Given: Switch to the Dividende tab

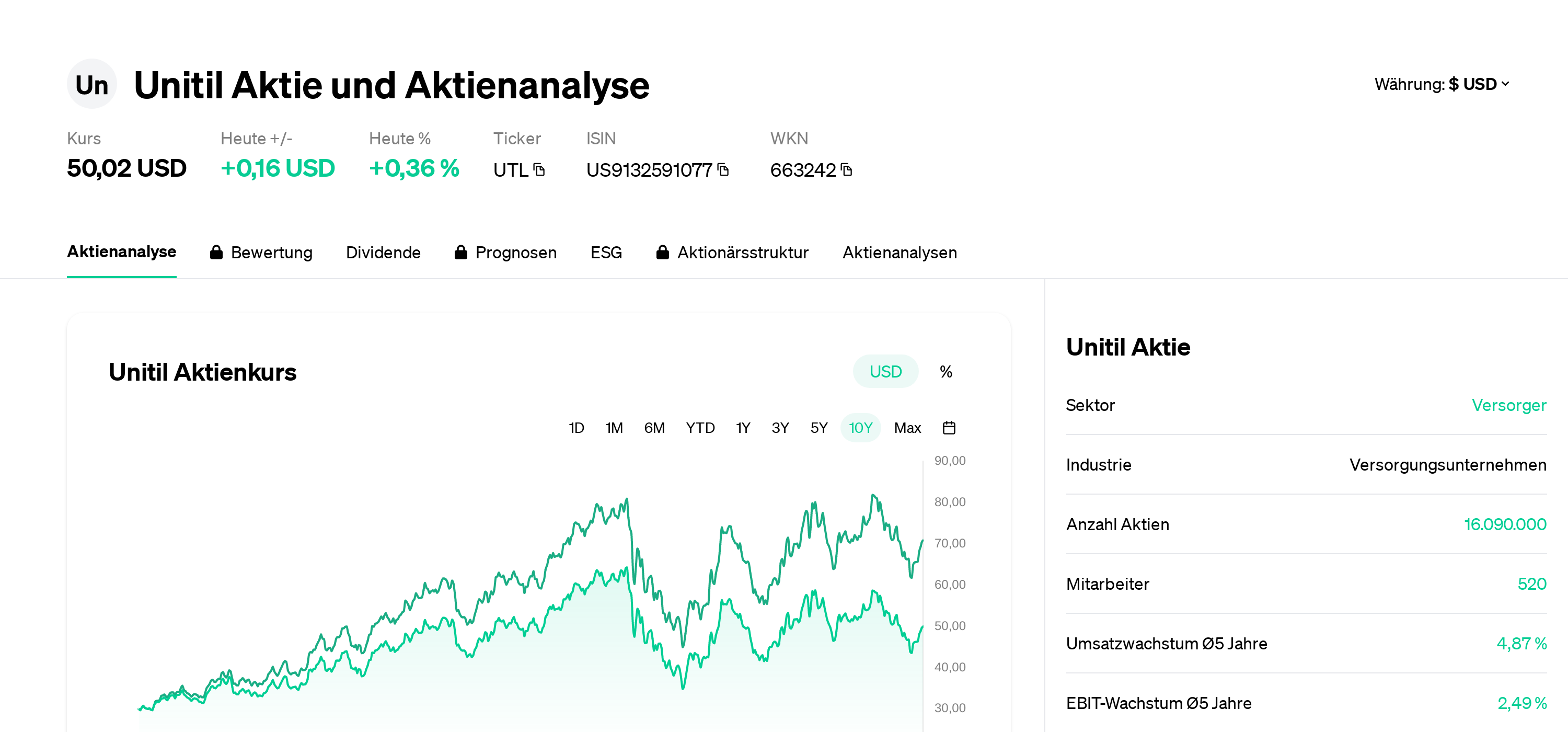Looking at the screenshot, I should click(x=384, y=251).
